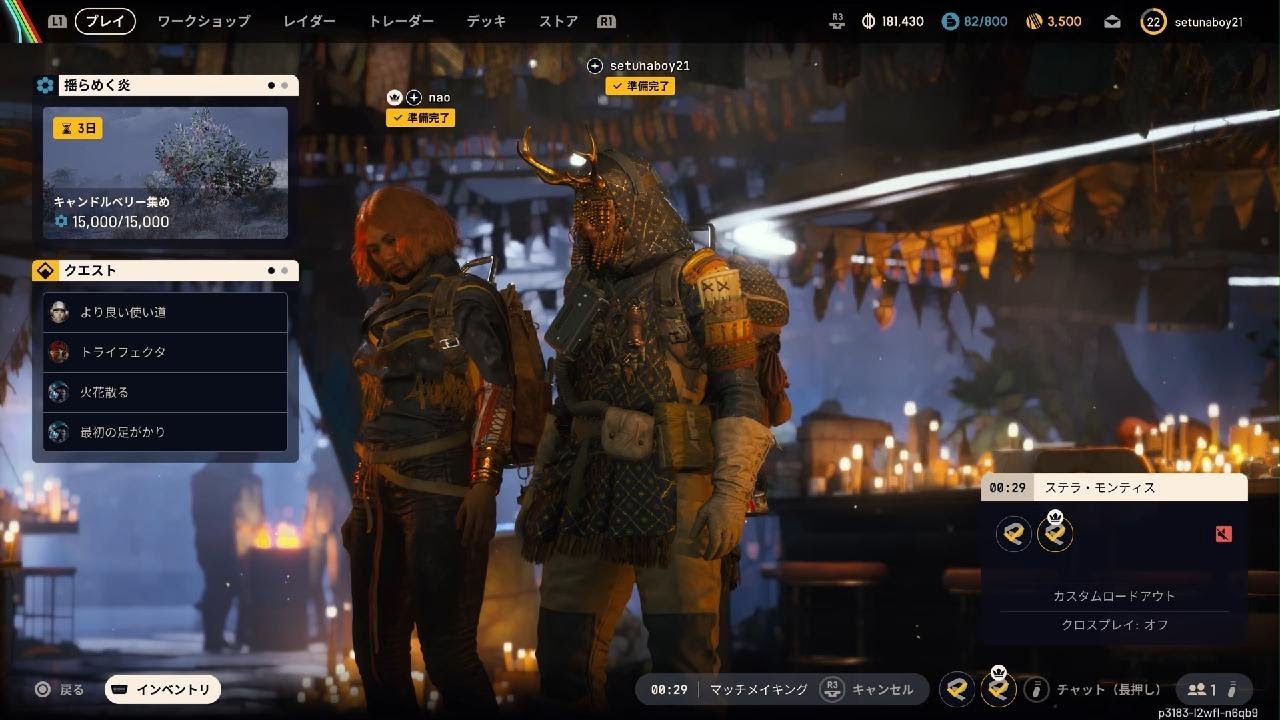1280x720 pixels.
Task: Open カスタムロードアウト option
Action: 1114,596
